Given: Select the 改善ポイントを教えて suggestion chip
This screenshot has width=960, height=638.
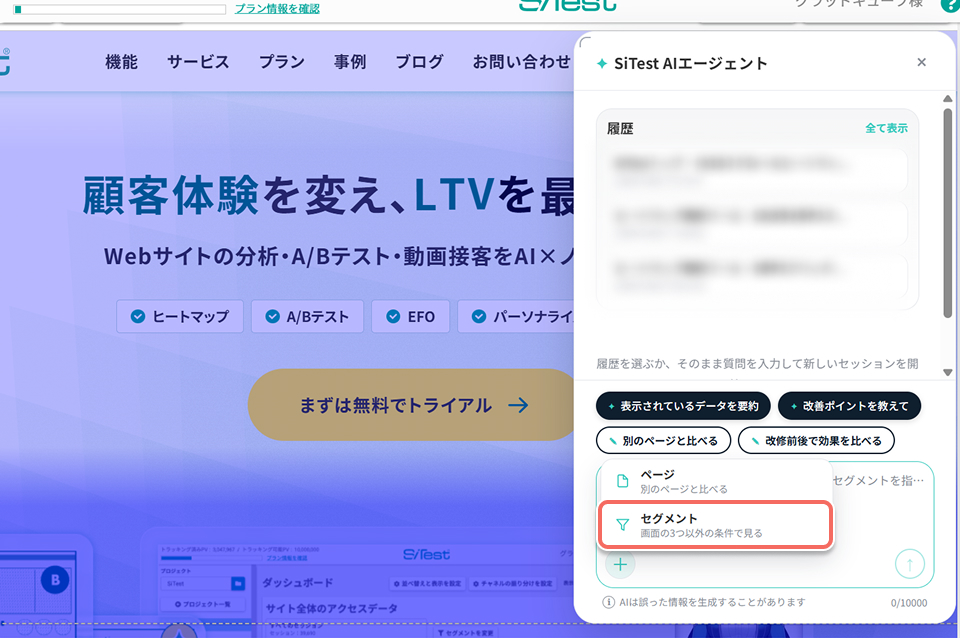Looking at the screenshot, I should (x=850, y=406).
